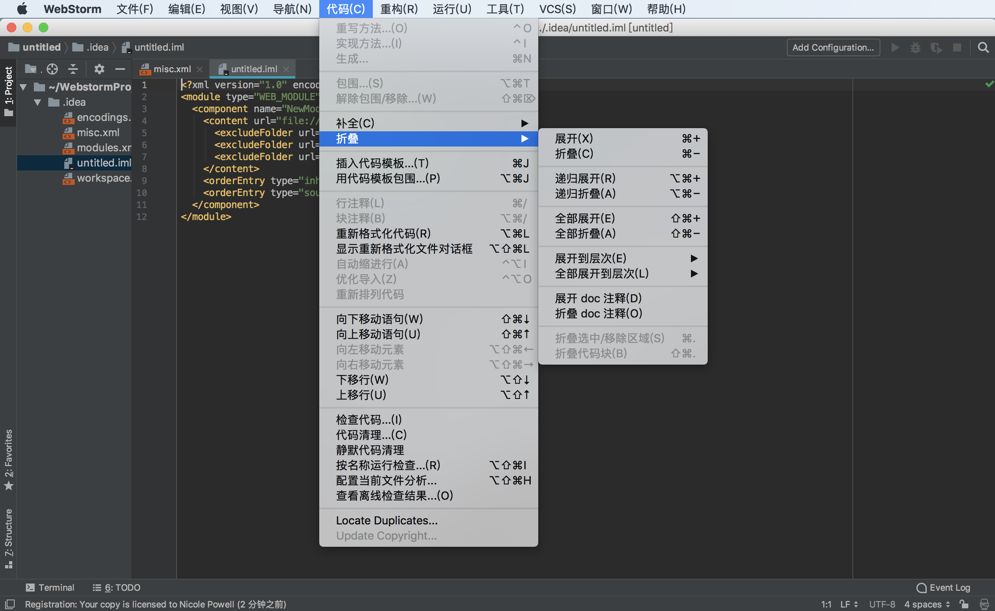995x611 pixels.
Task: Open the Event Log
Action: pyautogui.click(x=943, y=588)
